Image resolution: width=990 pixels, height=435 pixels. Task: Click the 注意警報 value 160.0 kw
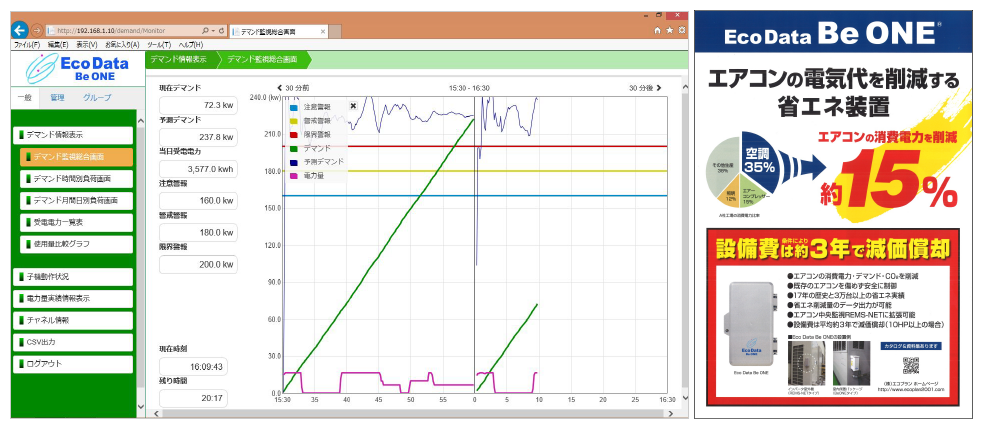[198, 201]
